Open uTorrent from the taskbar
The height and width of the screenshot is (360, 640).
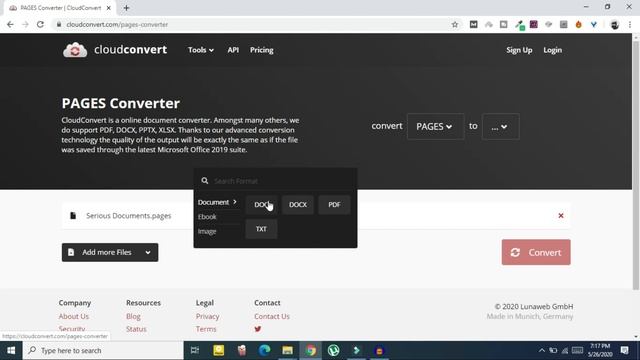click(333, 351)
